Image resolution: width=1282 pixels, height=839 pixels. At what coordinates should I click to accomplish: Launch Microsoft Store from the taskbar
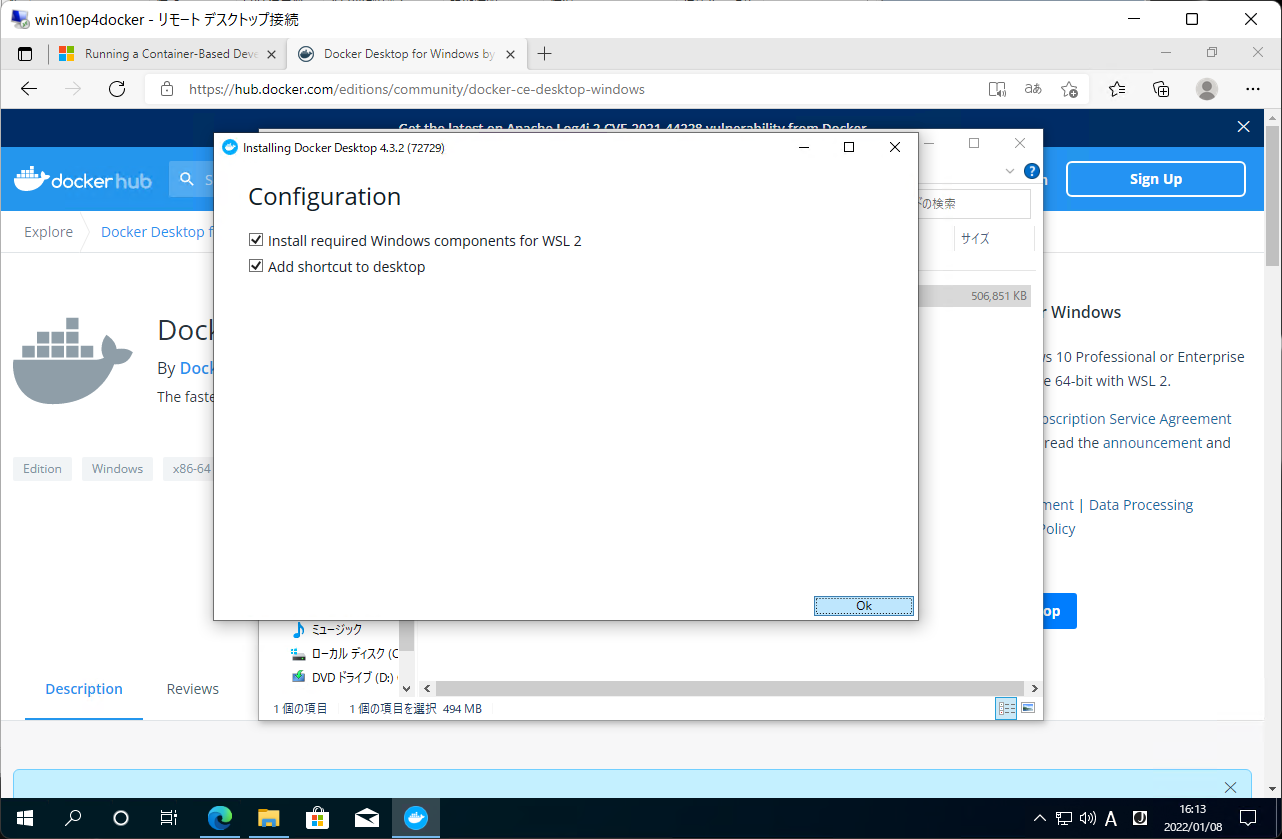pyautogui.click(x=317, y=818)
